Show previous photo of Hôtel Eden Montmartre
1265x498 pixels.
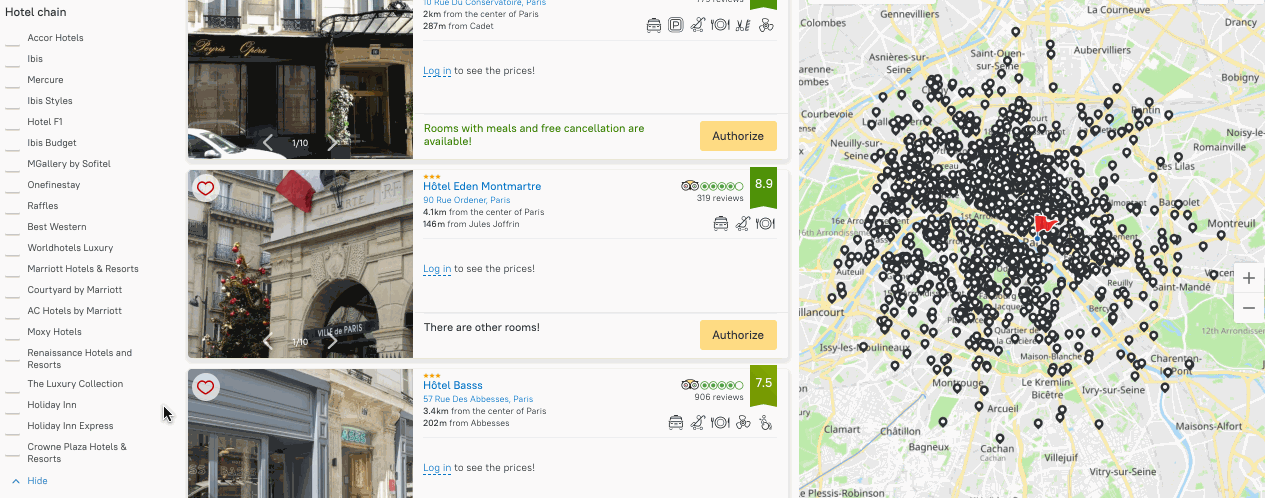268,342
